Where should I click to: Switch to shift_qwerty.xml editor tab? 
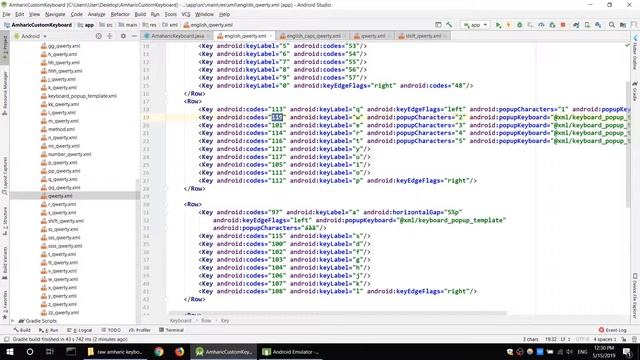coord(423,36)
